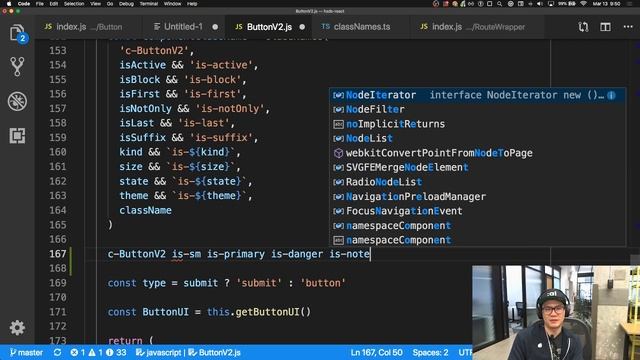
Task: Click the Wi-Fi icon in menu bar
Action: pos(584,4)
